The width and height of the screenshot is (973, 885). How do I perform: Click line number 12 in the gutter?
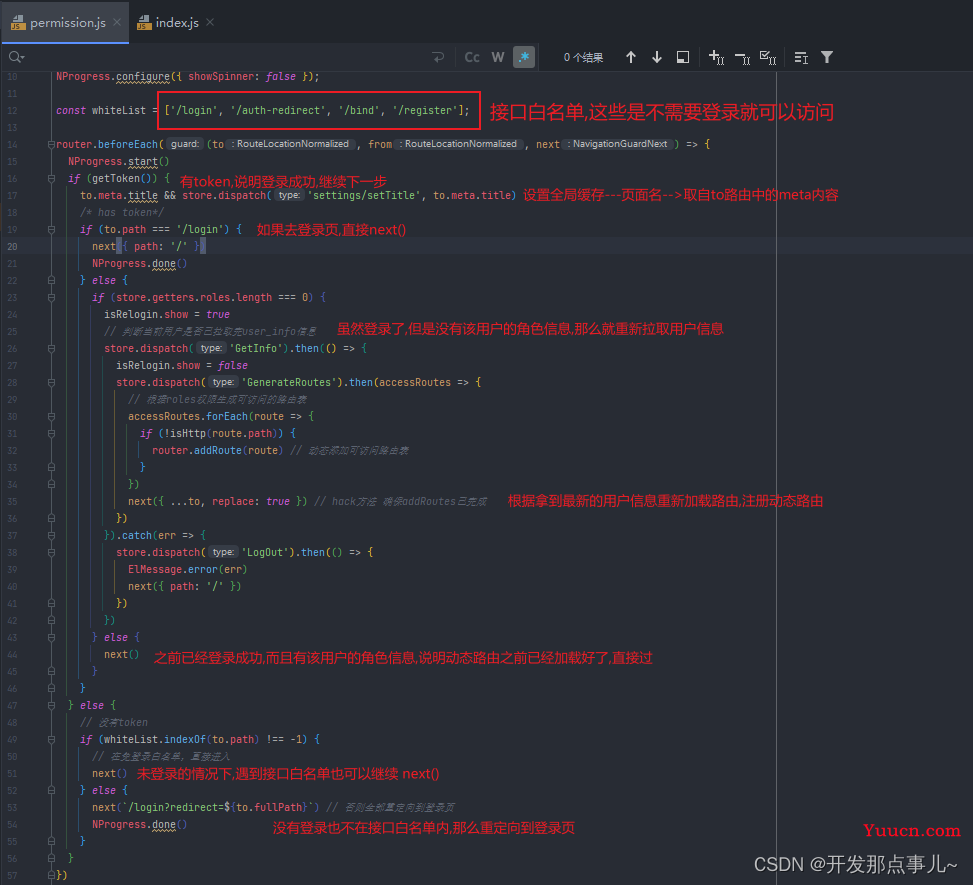tap(12, 110)
